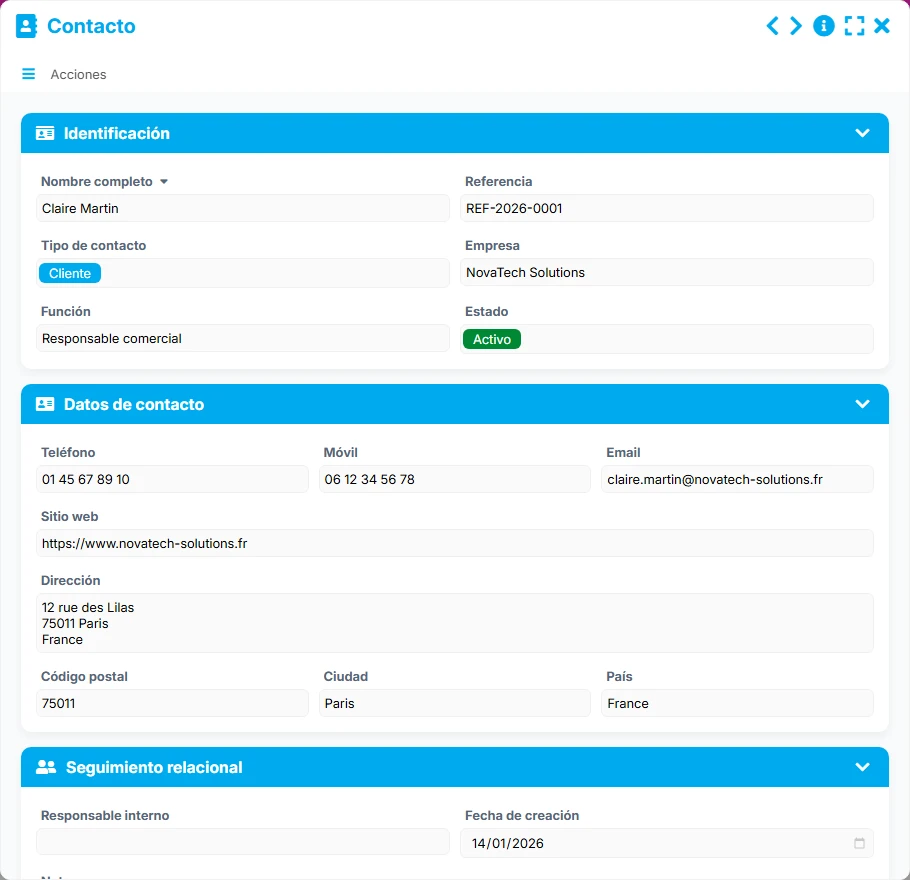This screenshot has height=880, width=910.
Task: Edit the Teléfono field 01 45 67 89 10
Action: (x=172, y=479)
